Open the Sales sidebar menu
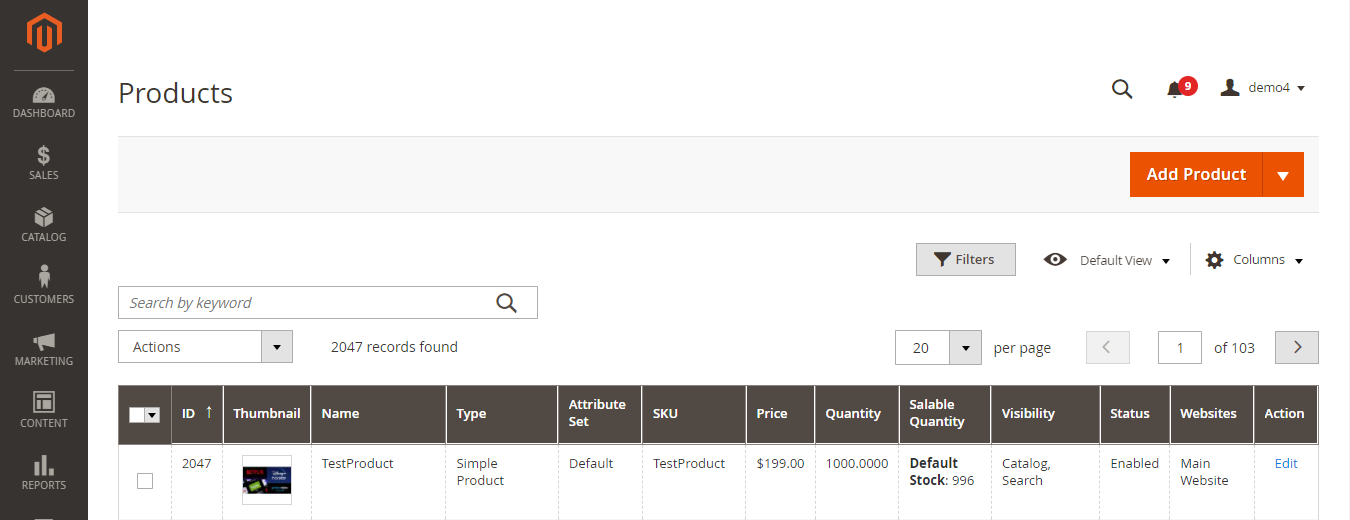 pos(44,164)
